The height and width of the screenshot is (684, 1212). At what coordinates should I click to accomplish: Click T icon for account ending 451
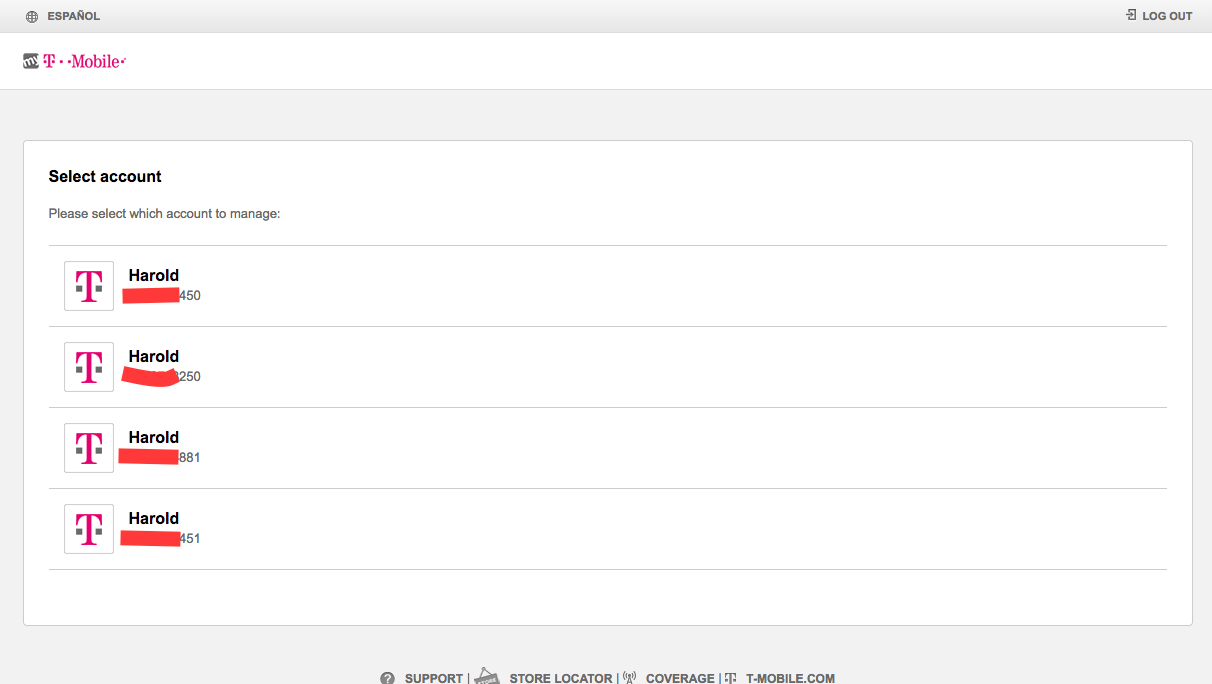pyautogui.click(x=89, y=529)
